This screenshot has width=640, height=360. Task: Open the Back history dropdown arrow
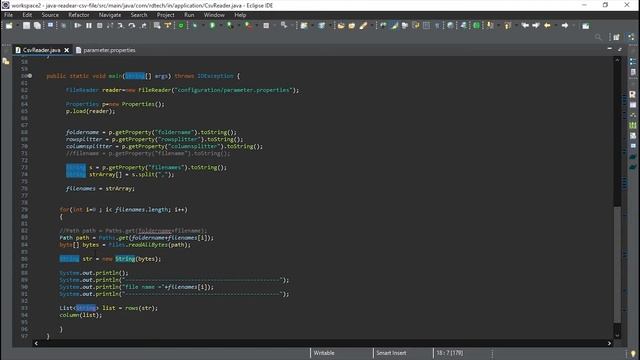coord(555,26)
